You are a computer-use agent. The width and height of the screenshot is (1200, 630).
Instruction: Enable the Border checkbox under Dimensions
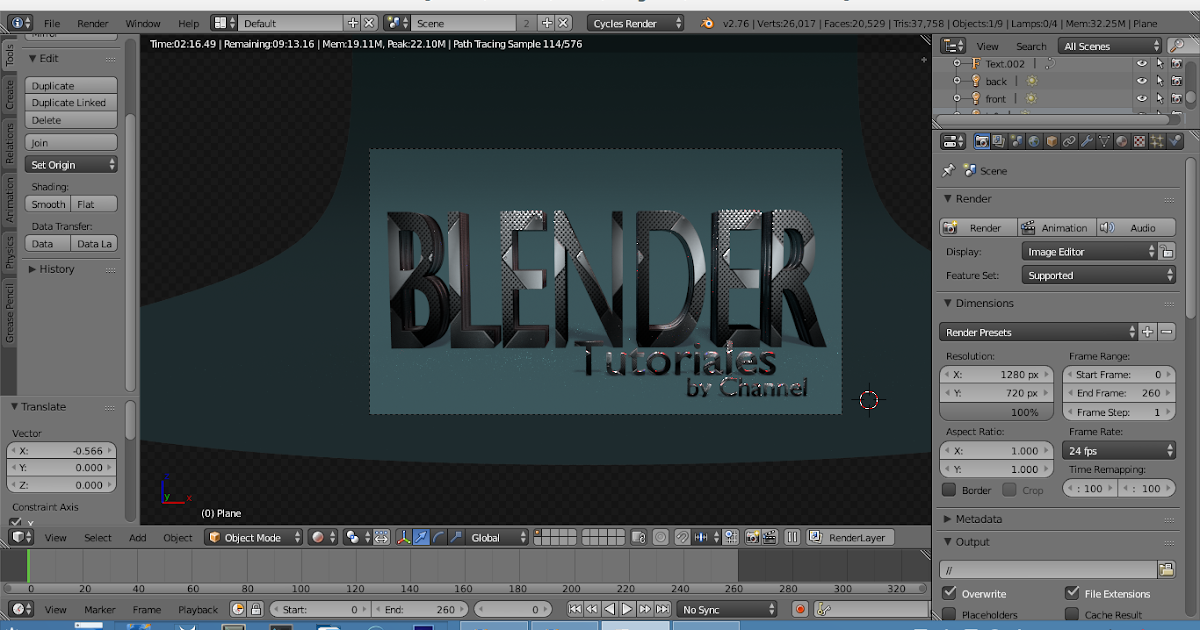(x=949, y=490)
